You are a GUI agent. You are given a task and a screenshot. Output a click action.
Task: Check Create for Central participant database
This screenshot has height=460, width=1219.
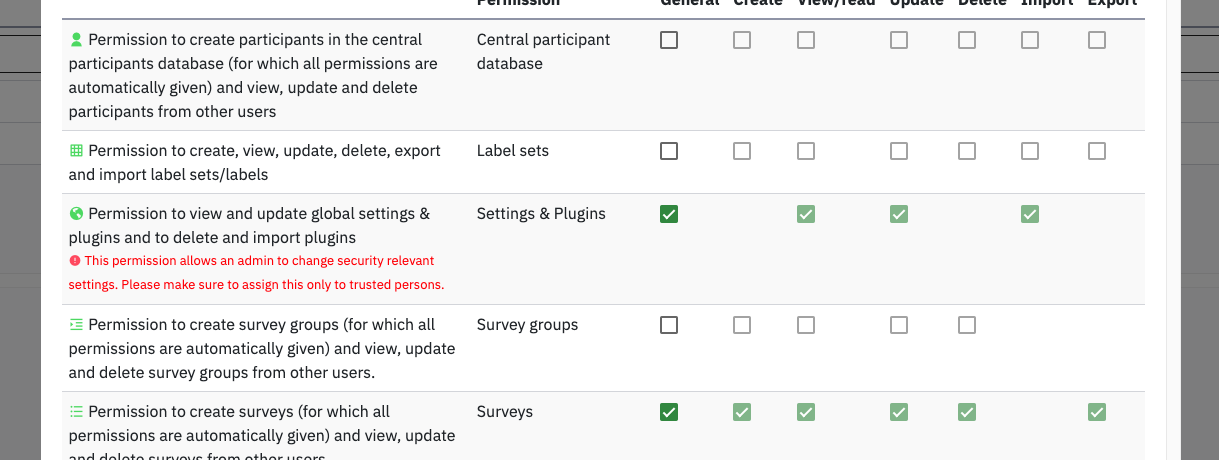click(742, 40)
